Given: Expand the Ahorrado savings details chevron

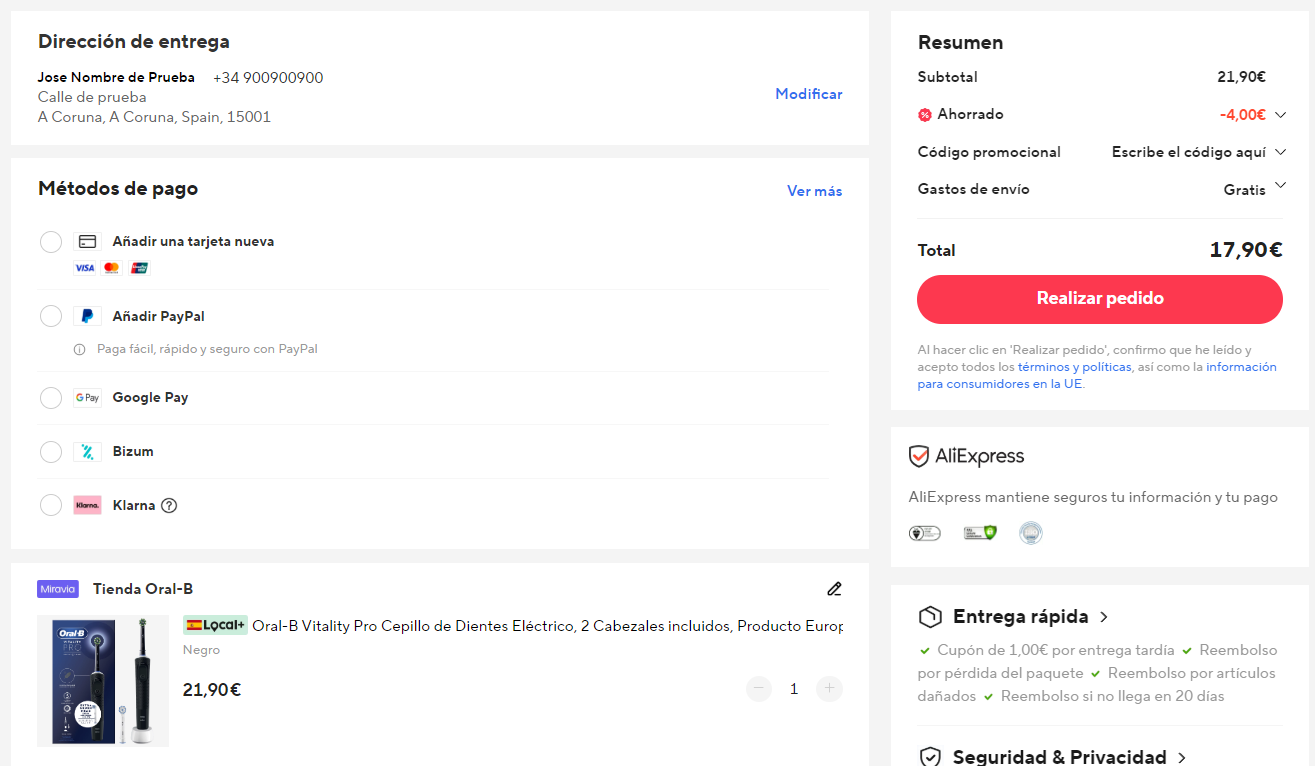Looking at the screenshot, I should [1280, 115].
